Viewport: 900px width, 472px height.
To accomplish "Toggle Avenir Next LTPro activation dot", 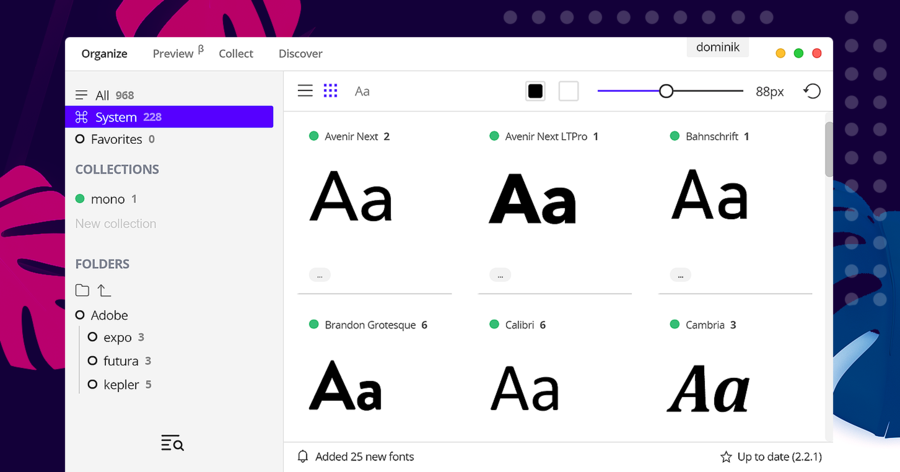I will (494, 136).
